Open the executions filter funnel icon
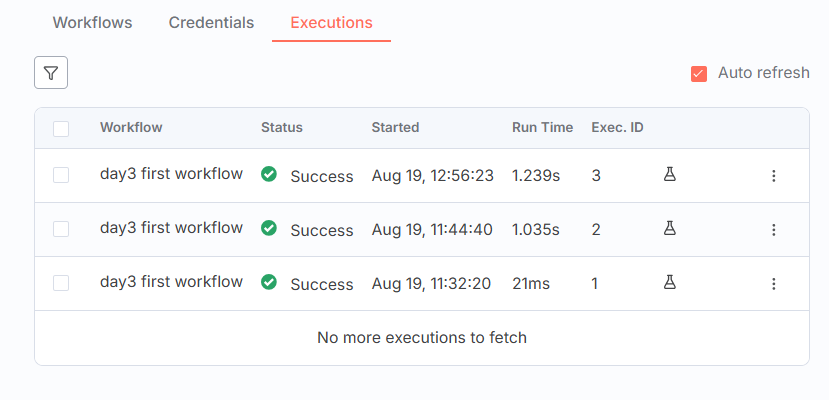This screenshot has height=400, width=829. 51,73
